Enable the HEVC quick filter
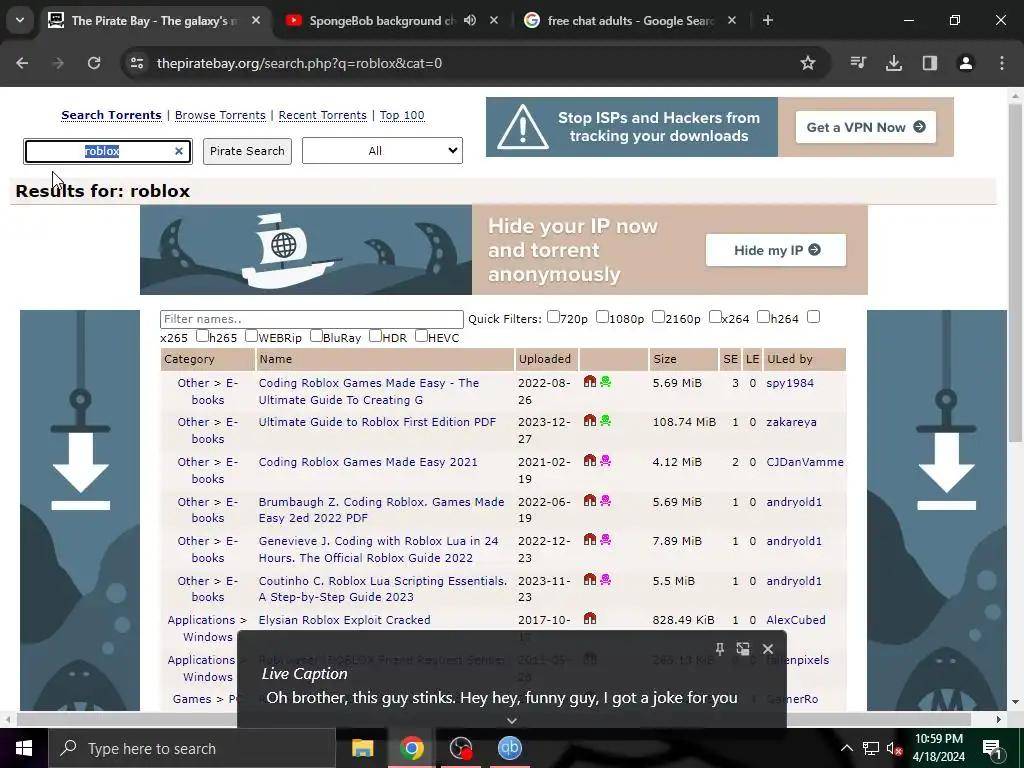Viewport: 1024px width, 768px height. coord(421,336)
